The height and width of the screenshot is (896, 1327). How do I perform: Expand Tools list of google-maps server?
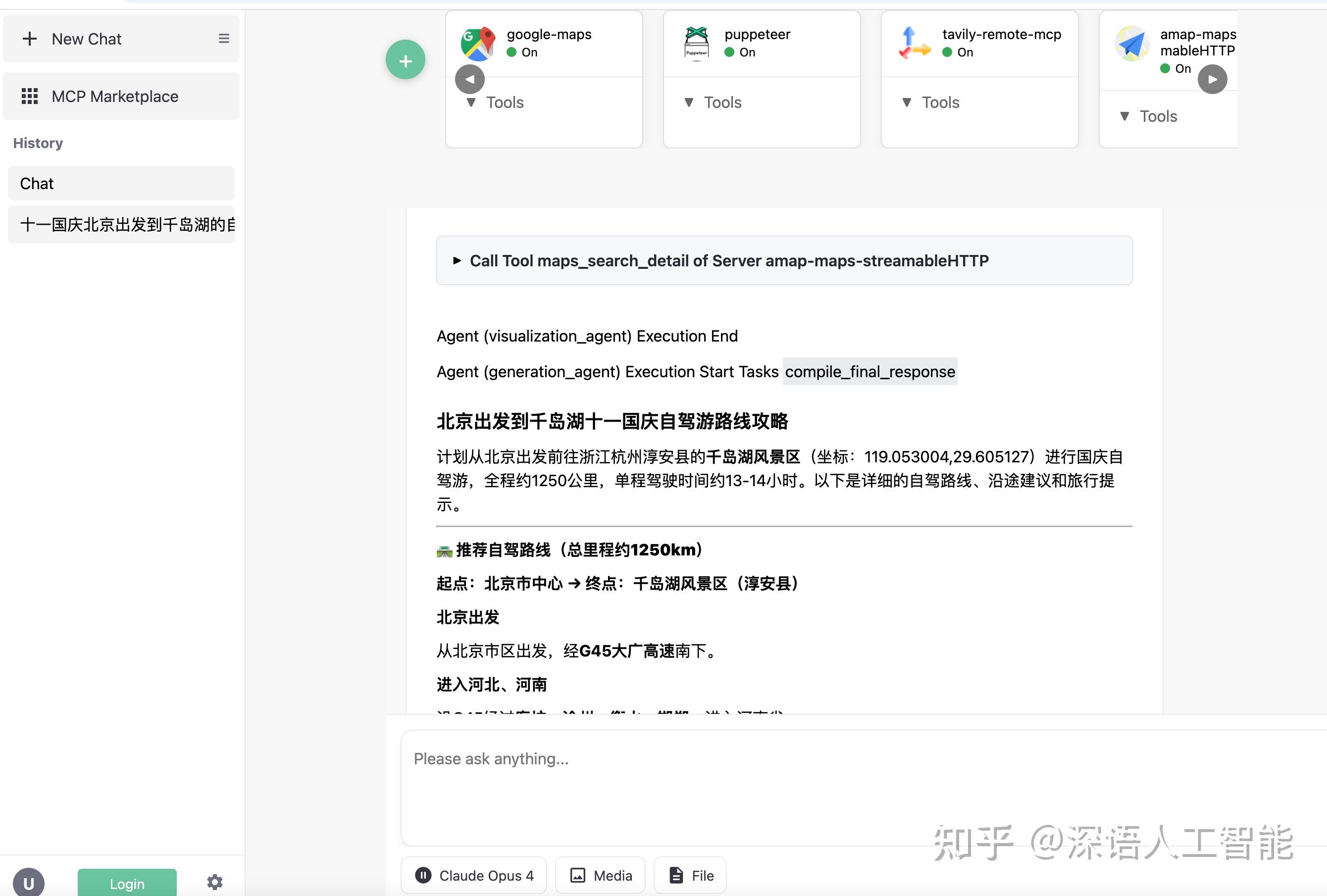[493, 102]
